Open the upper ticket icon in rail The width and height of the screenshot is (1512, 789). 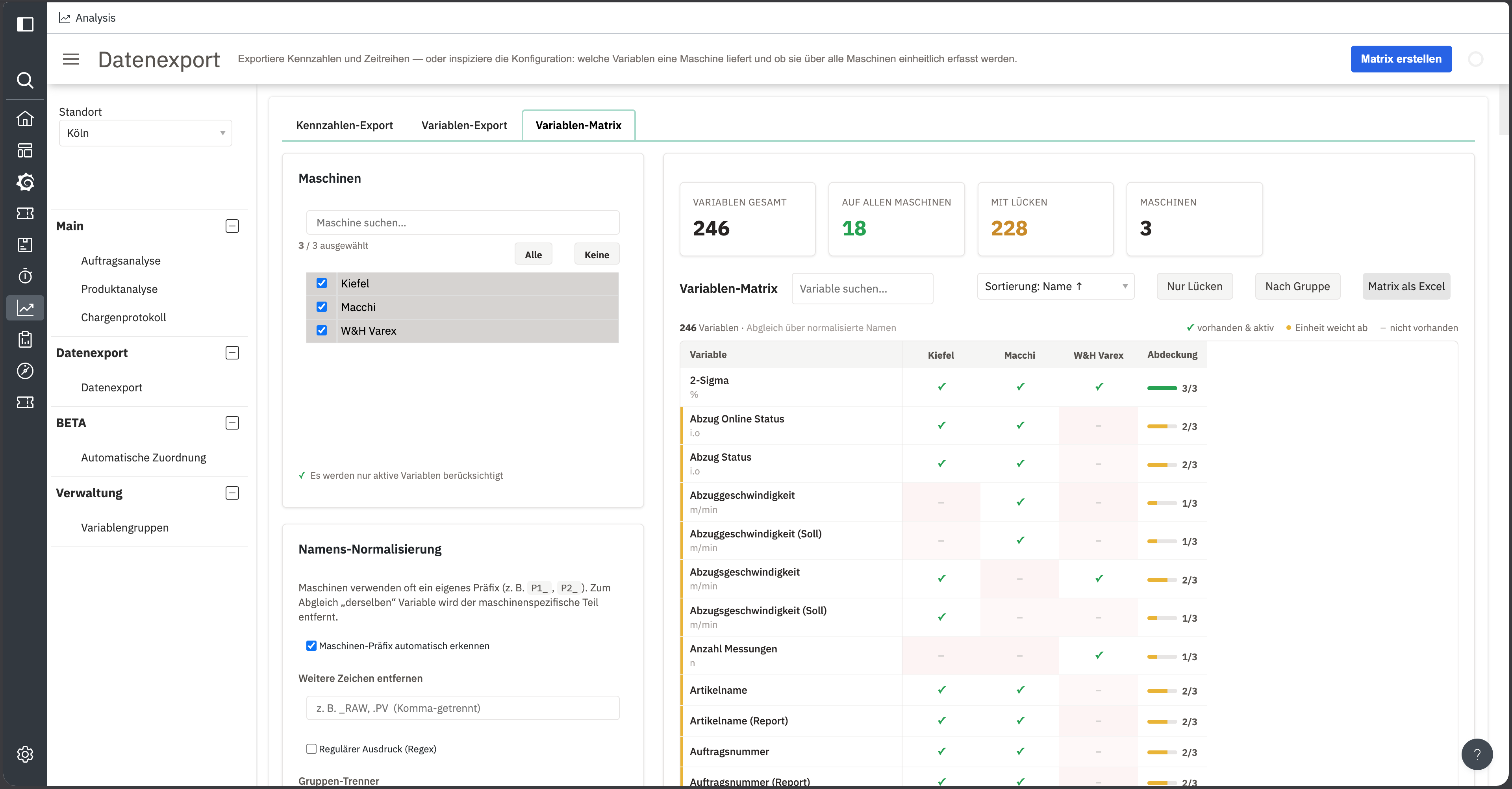(x=25, y=213)
